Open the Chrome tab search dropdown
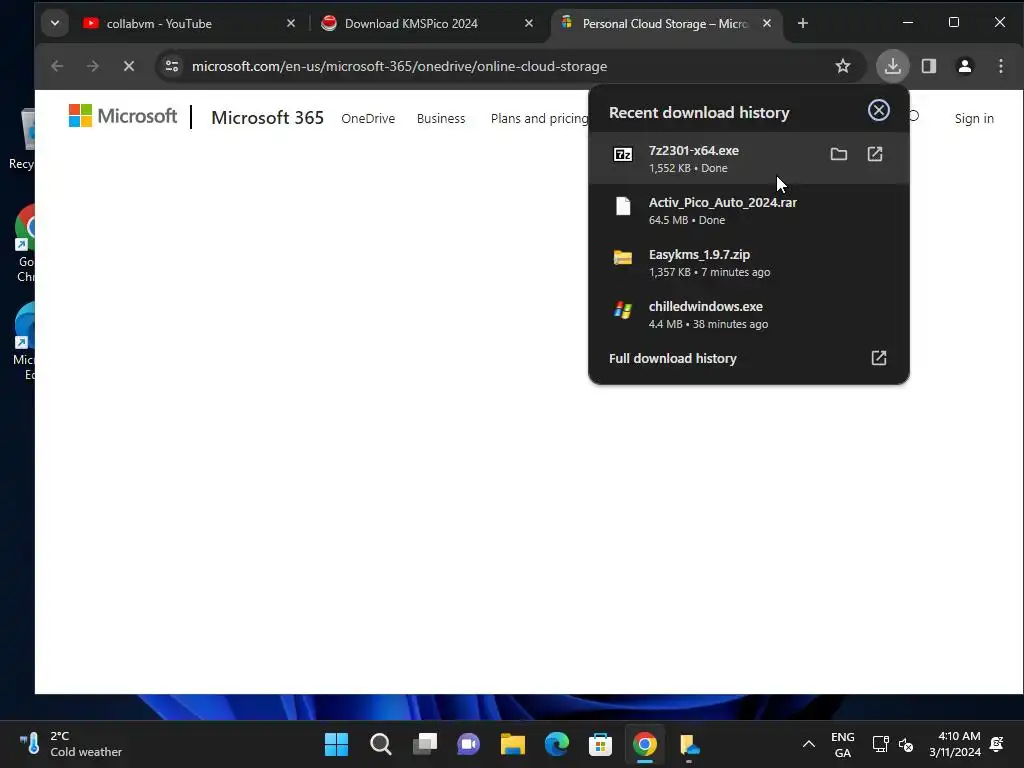 pyautogui.click(x=55, y=24)
